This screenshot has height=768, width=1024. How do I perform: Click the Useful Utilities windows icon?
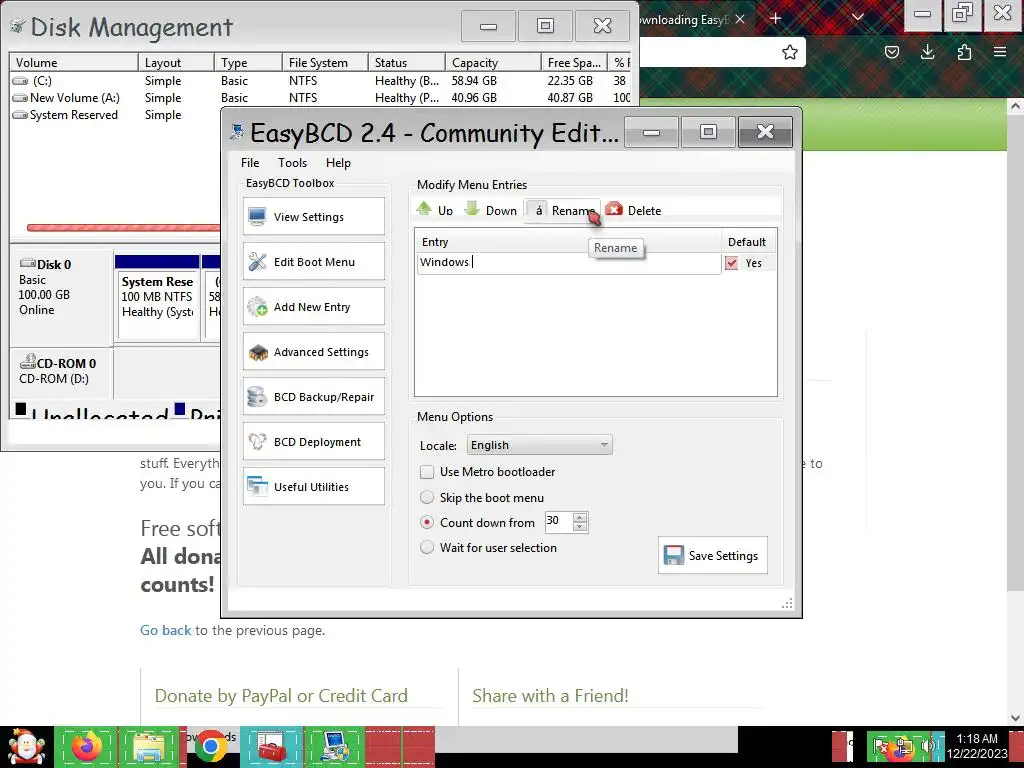[x=257, y=487]
